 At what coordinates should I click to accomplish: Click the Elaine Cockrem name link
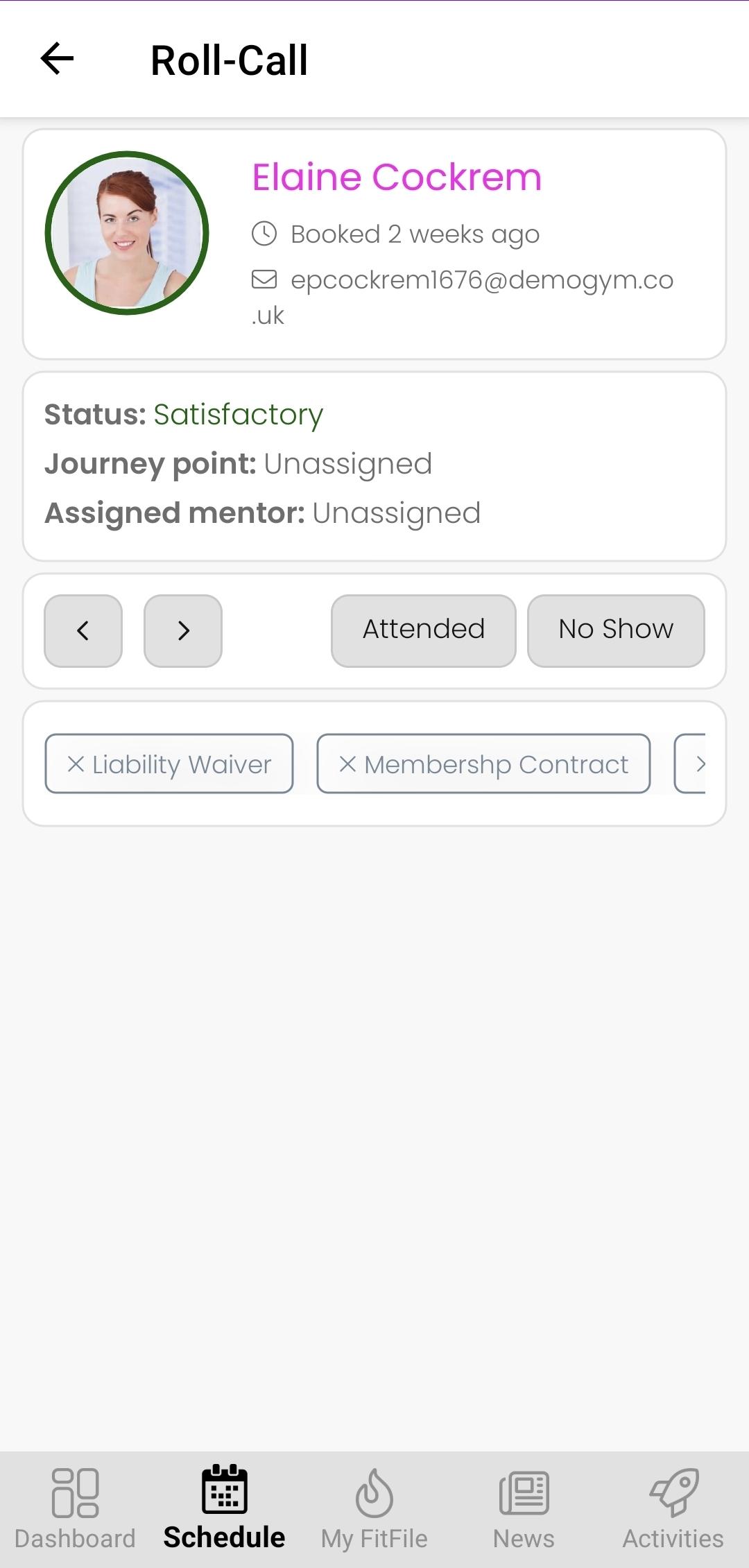point(396,177)
